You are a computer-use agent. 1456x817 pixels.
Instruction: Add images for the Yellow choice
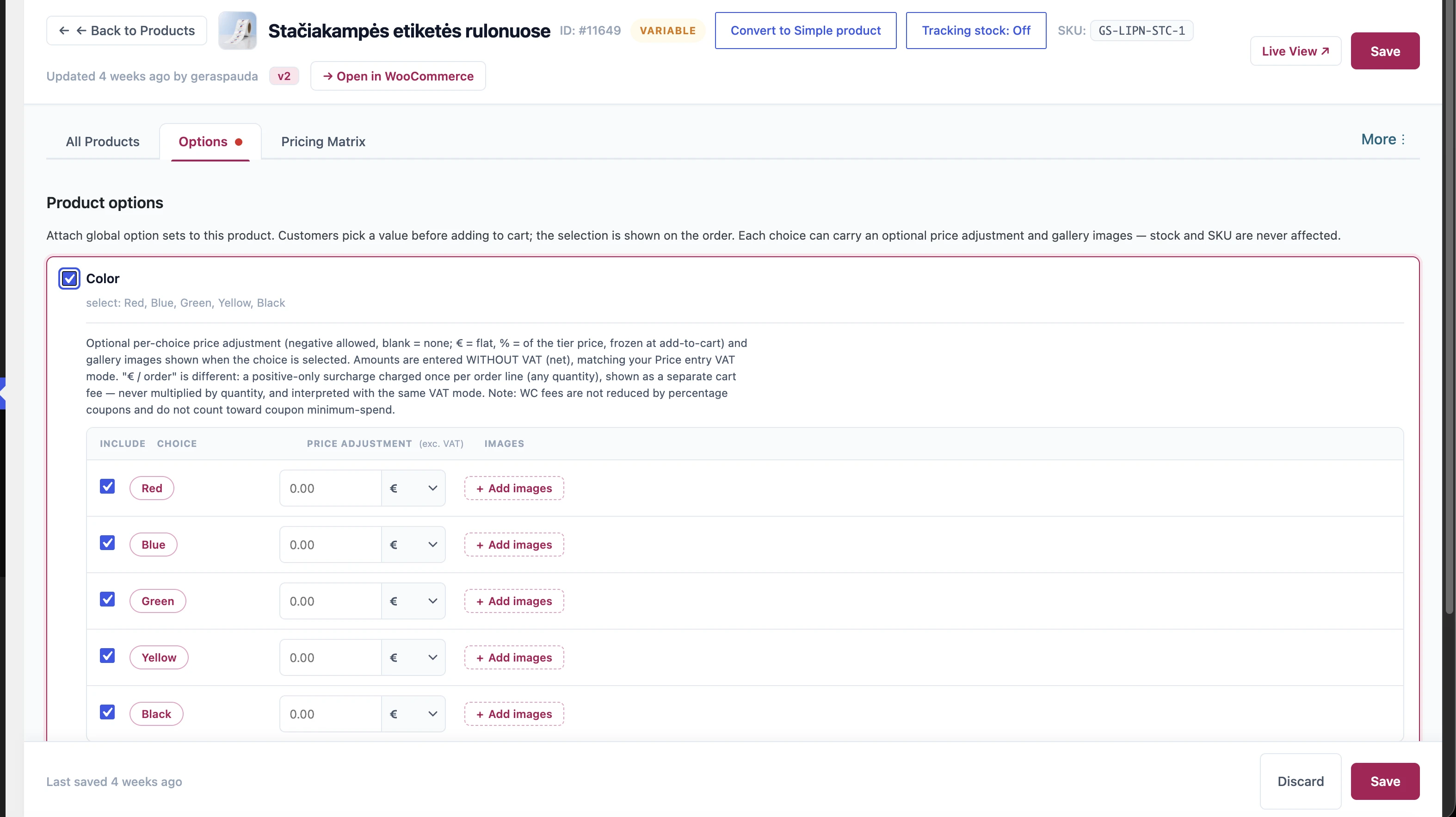click(x=514, y=657)
